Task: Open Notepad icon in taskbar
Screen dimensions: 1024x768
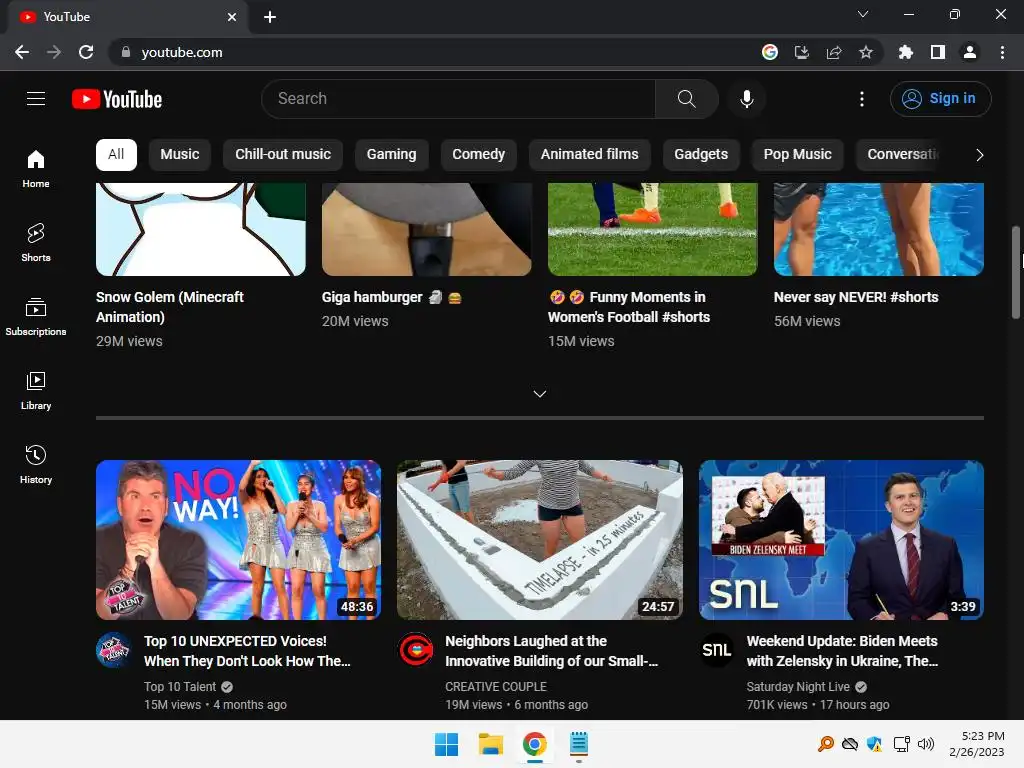Action: 579,744
